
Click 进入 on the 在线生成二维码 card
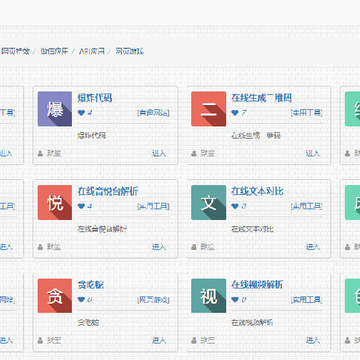313,153
